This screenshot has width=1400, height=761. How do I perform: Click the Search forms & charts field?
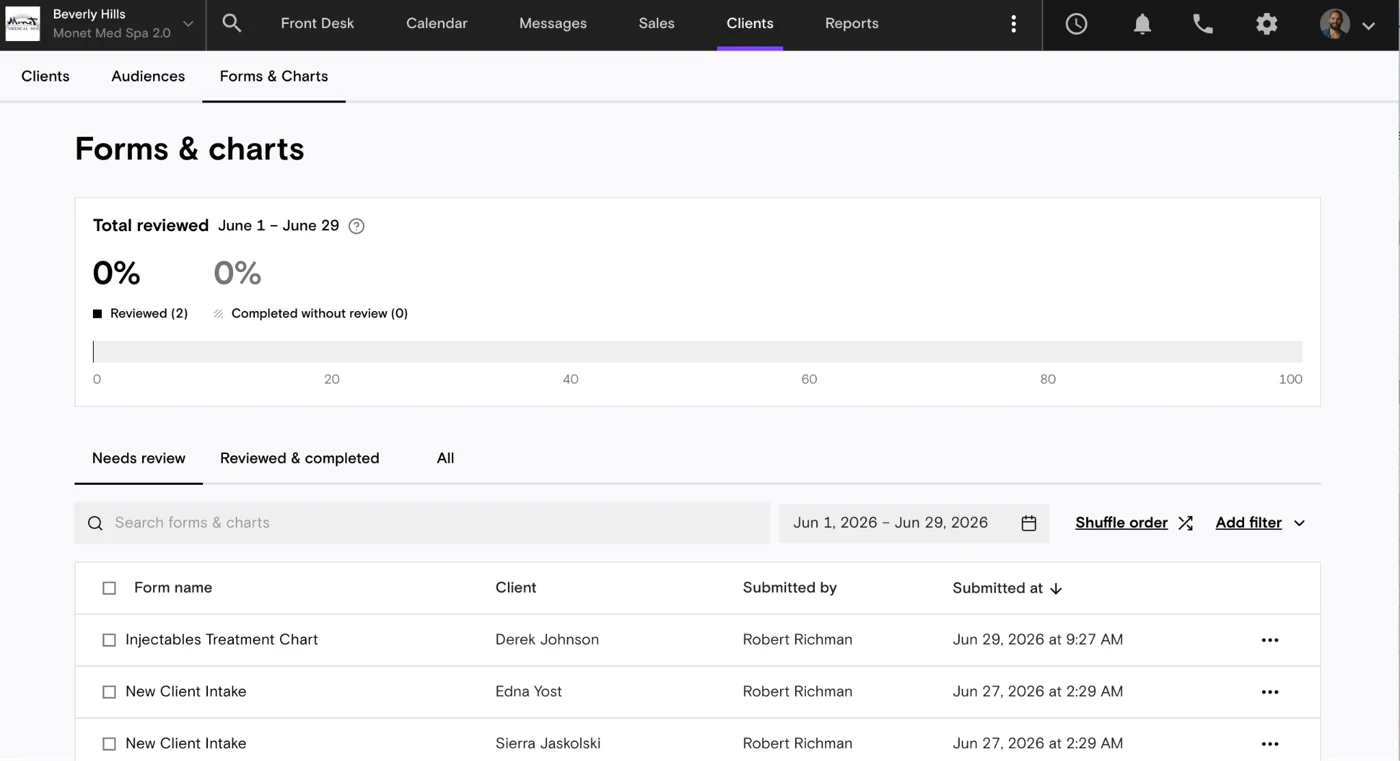pyautogui.click(x=422, y=523)
